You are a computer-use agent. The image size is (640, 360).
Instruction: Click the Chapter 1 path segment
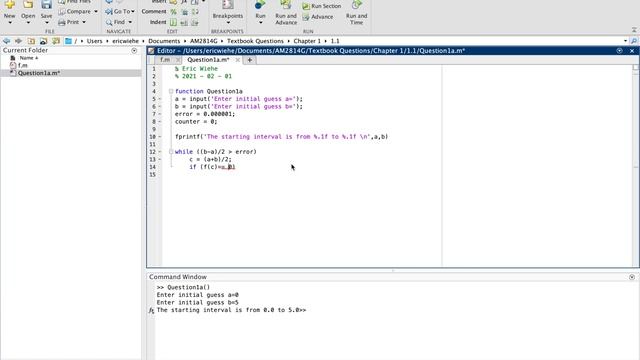[x=307, y=41]
